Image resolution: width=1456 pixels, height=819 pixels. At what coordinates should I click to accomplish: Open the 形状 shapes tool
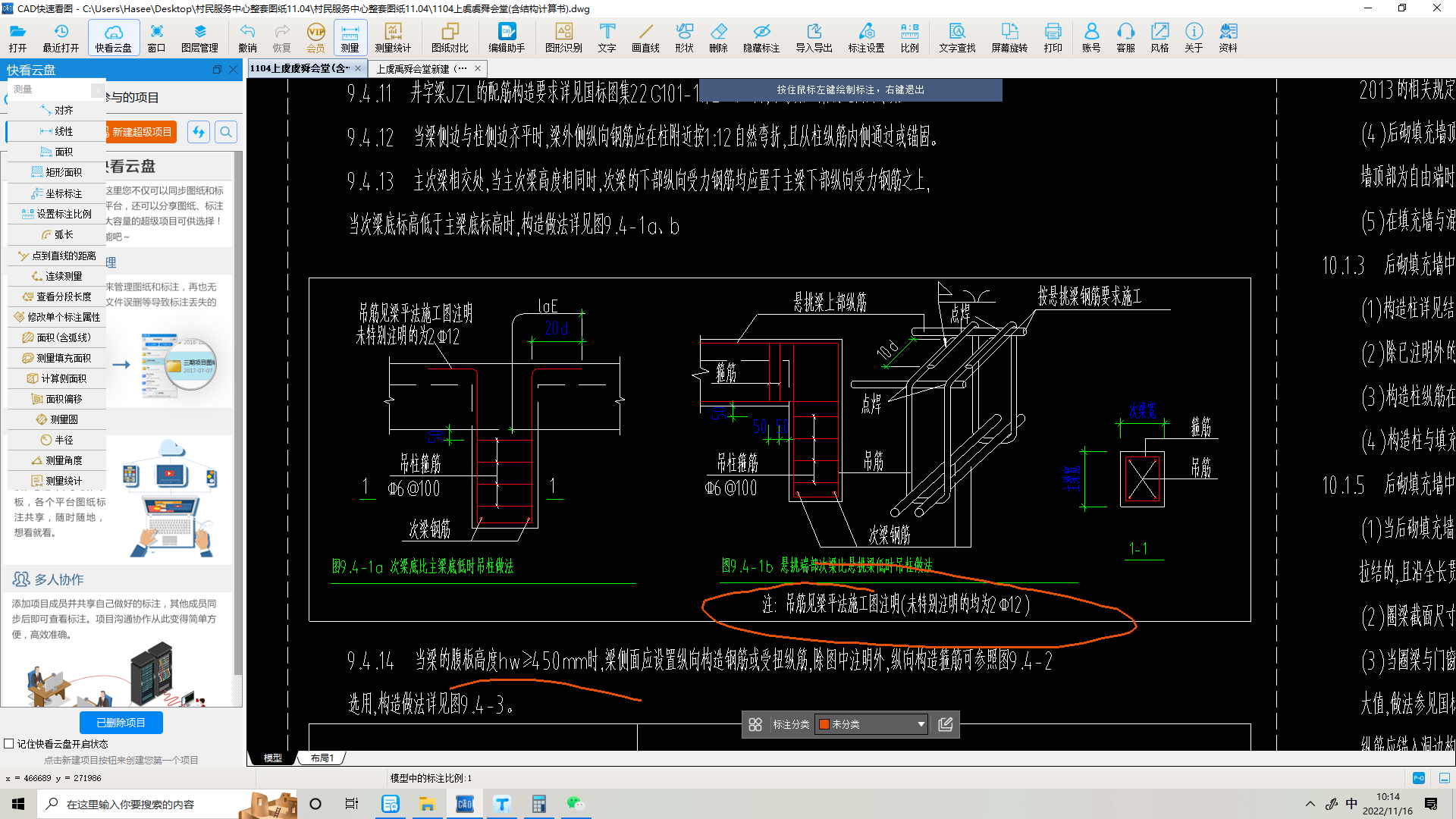coord(684,37)
